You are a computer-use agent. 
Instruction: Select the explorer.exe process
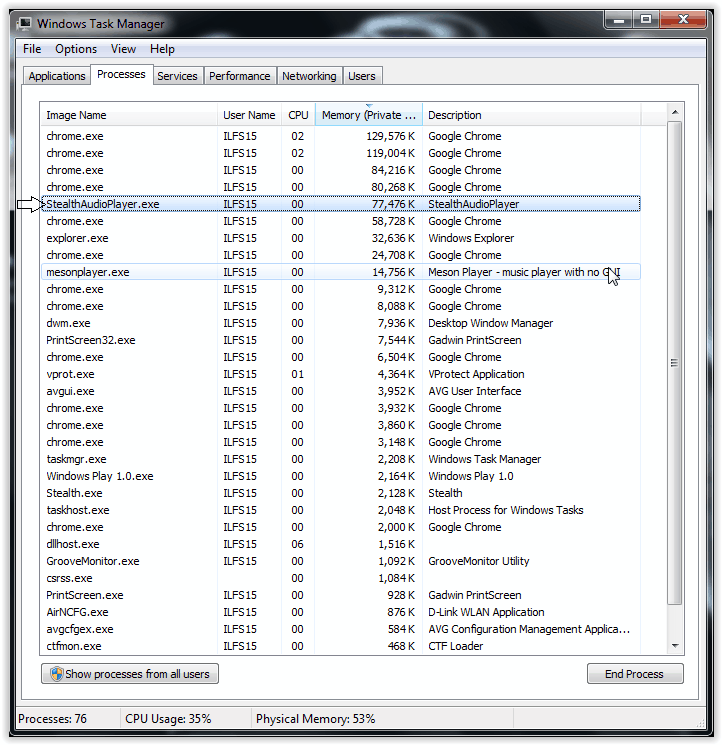tap(341, 238)
